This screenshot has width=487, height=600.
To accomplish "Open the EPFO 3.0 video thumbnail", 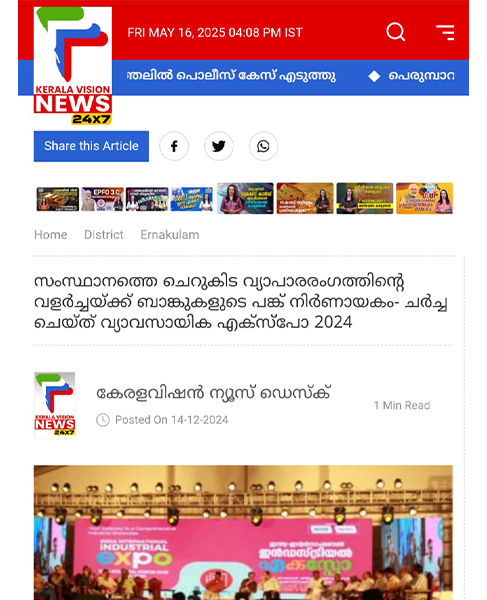I will (102, 199).
